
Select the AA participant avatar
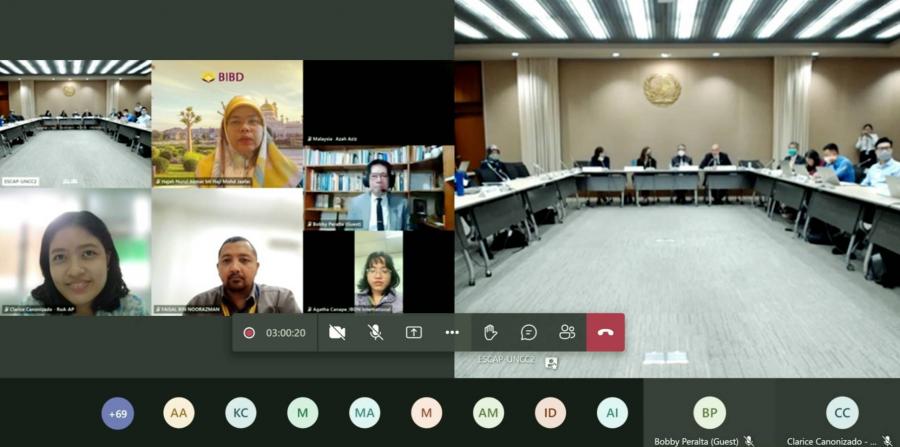click(179, 413)
